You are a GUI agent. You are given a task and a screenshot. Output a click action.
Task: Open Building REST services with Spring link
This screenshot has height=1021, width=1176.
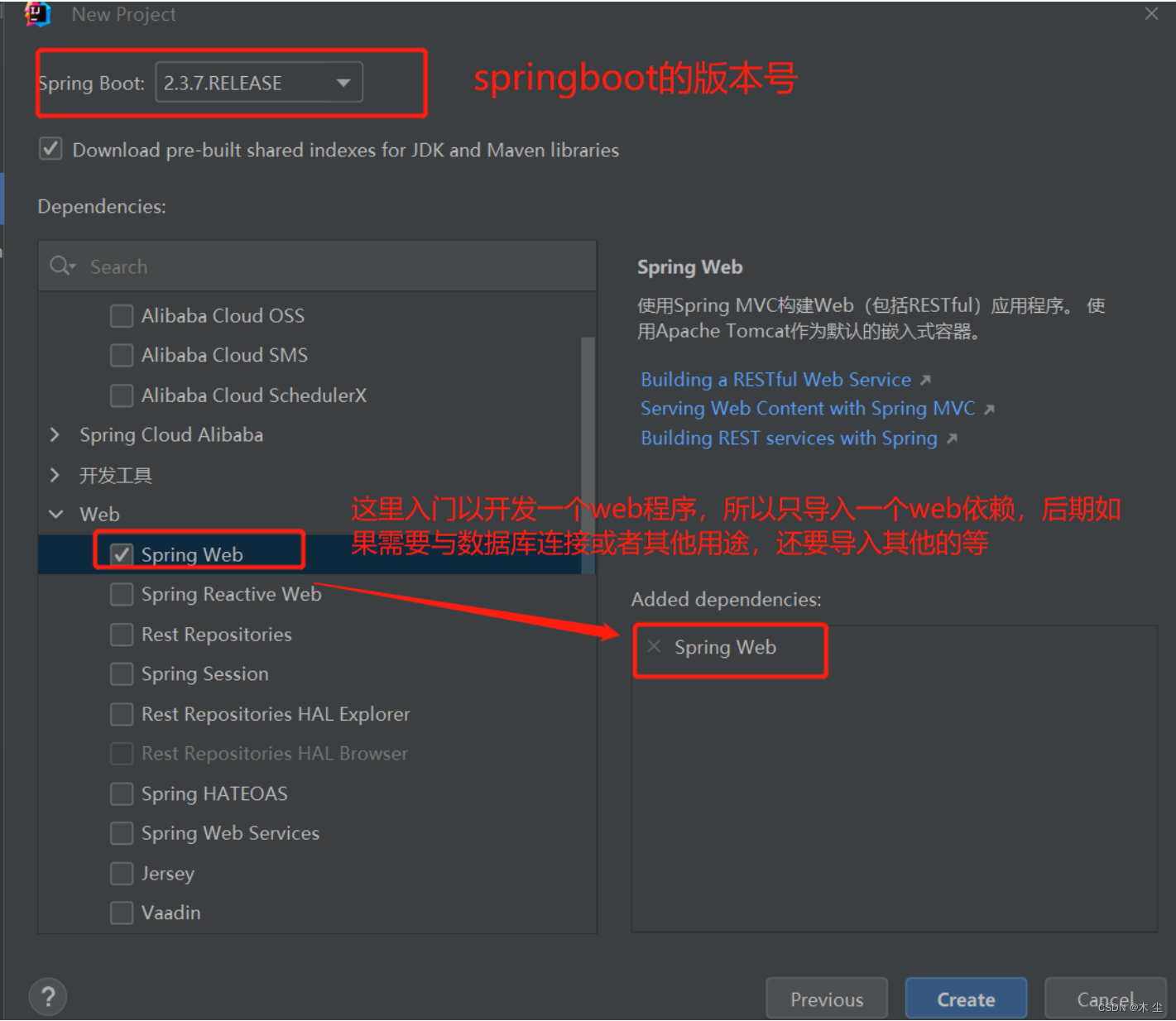789,439
